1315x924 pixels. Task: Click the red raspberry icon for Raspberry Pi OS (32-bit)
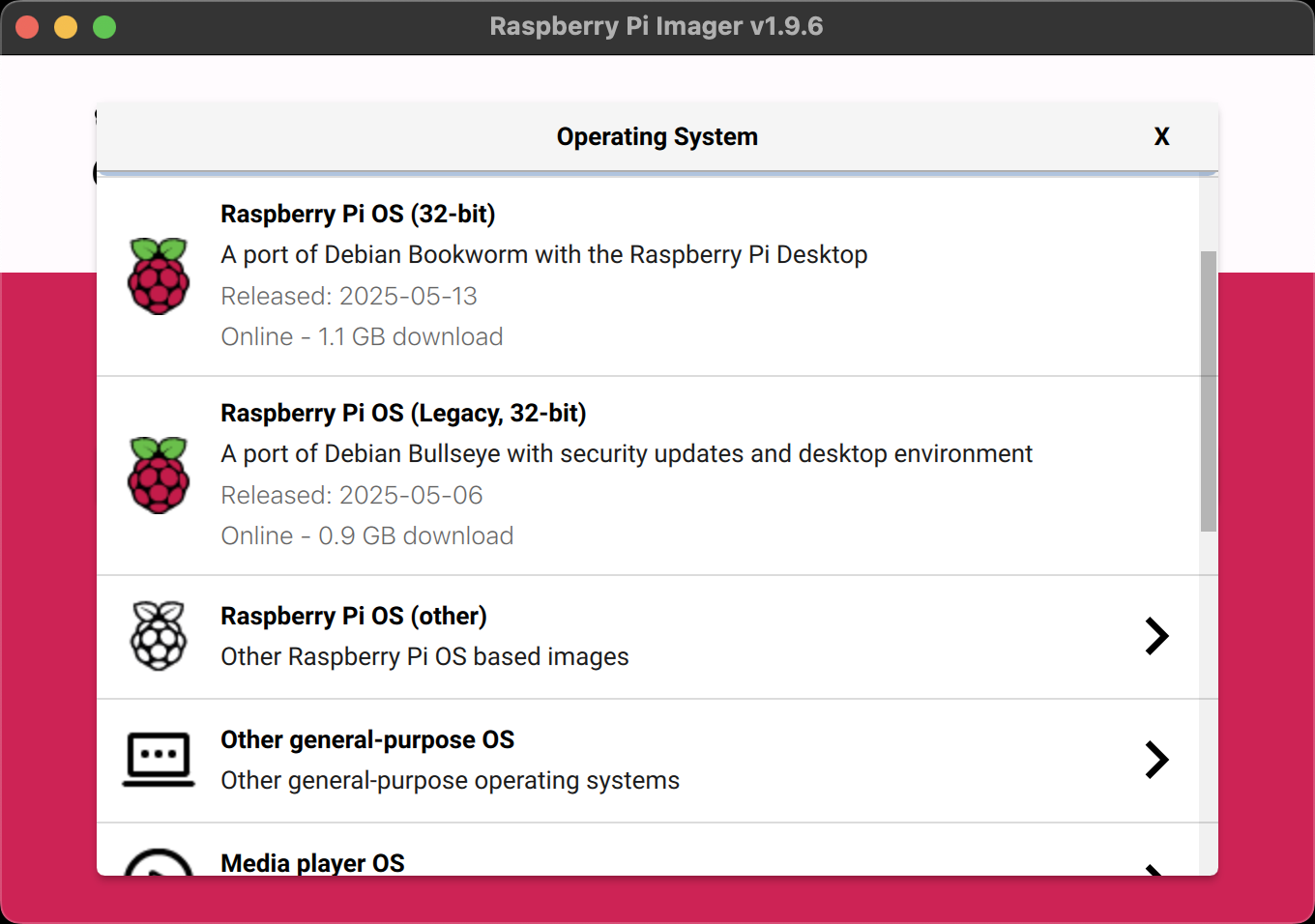pyautogui.click(x=159, y=276)
